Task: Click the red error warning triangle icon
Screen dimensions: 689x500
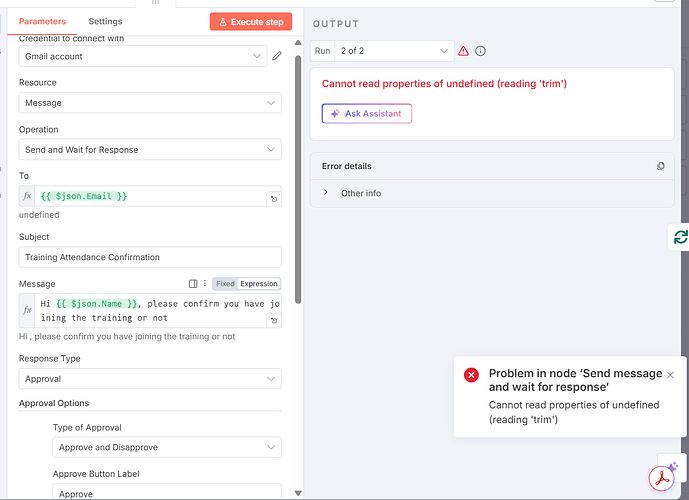Action: (x=463, y=51)
